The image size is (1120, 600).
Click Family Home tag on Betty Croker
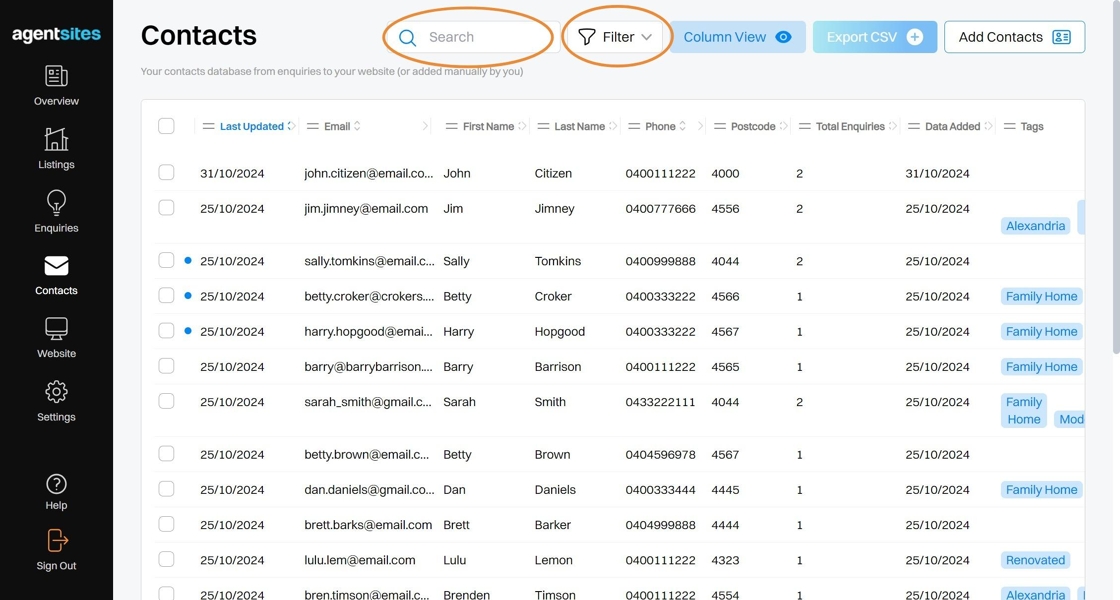1041,296
